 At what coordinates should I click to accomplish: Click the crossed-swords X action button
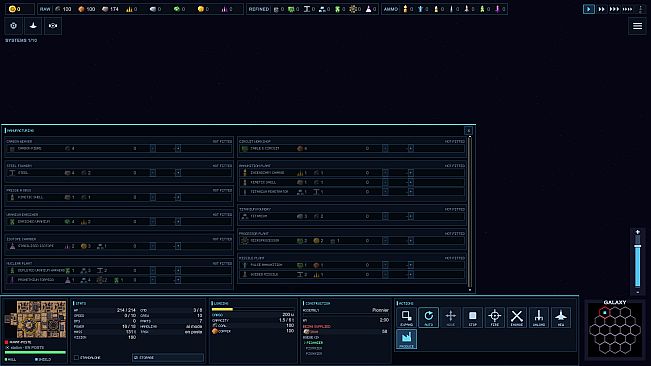(x=516, y=317)
